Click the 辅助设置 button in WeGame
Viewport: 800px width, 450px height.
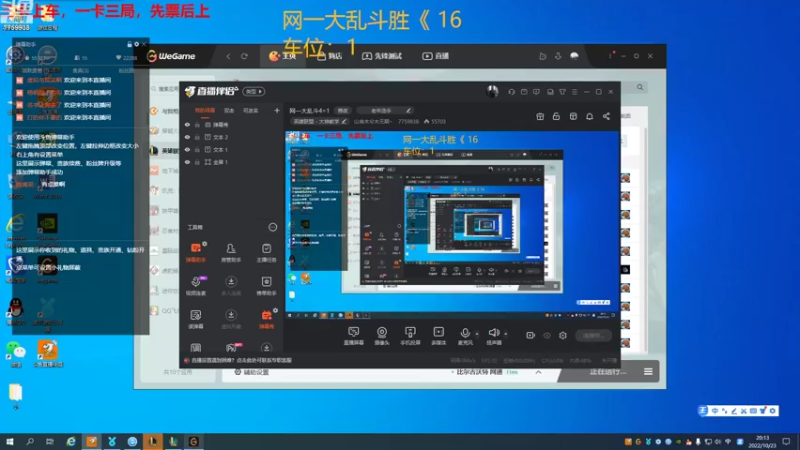[x=251, y=372]
